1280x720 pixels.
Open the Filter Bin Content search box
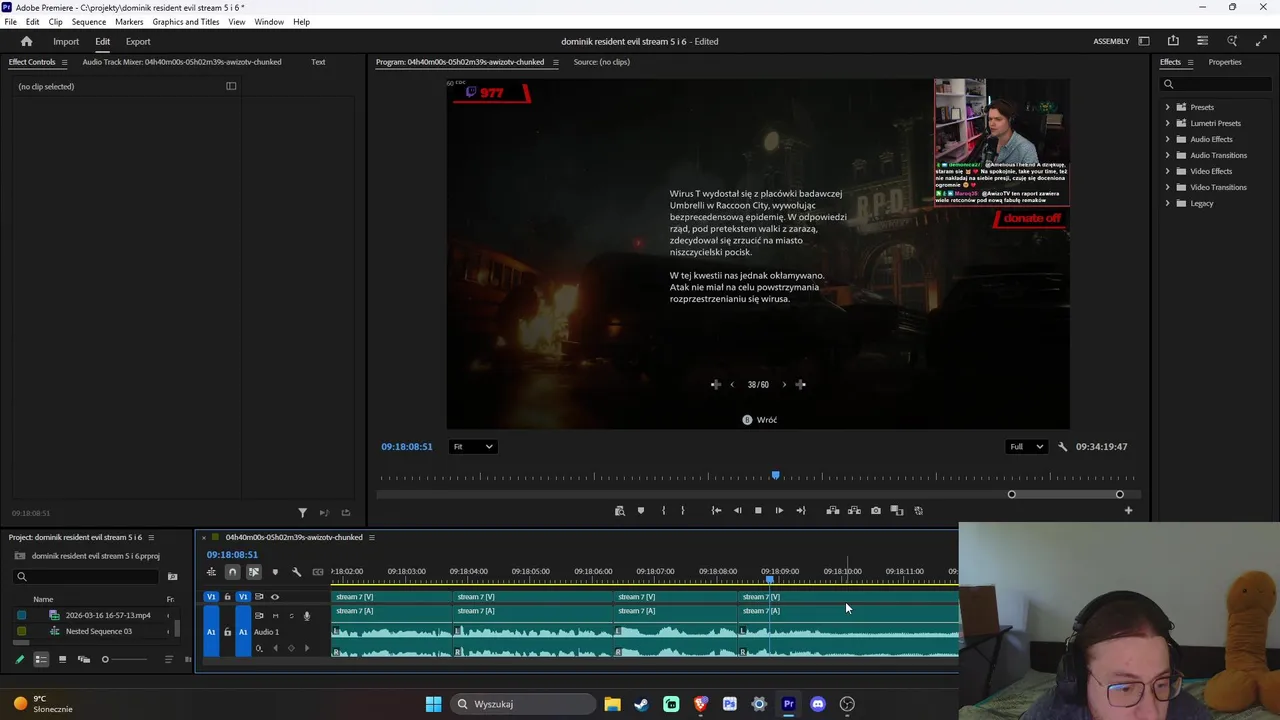88,576
